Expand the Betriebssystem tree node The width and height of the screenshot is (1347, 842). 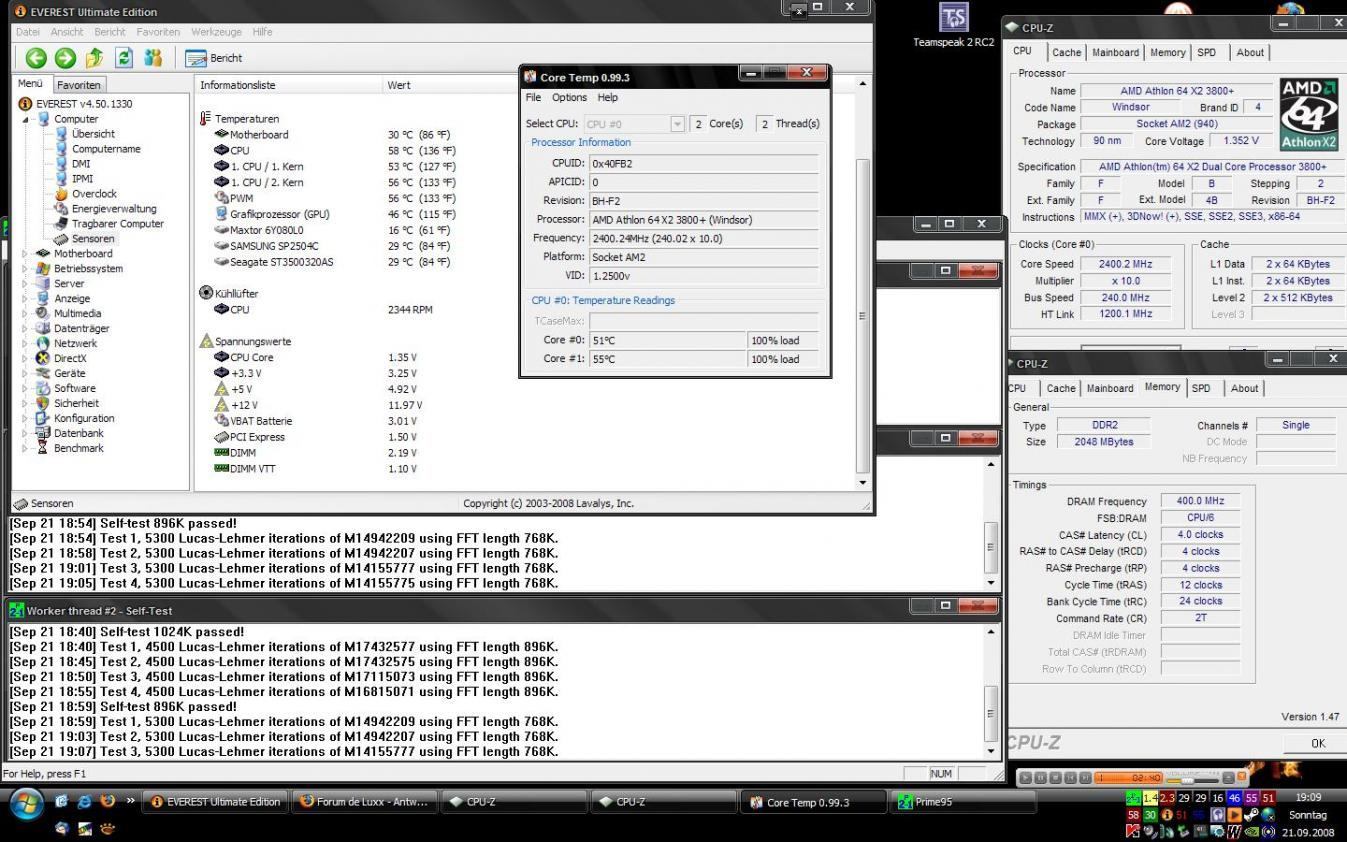pos(27,269)
